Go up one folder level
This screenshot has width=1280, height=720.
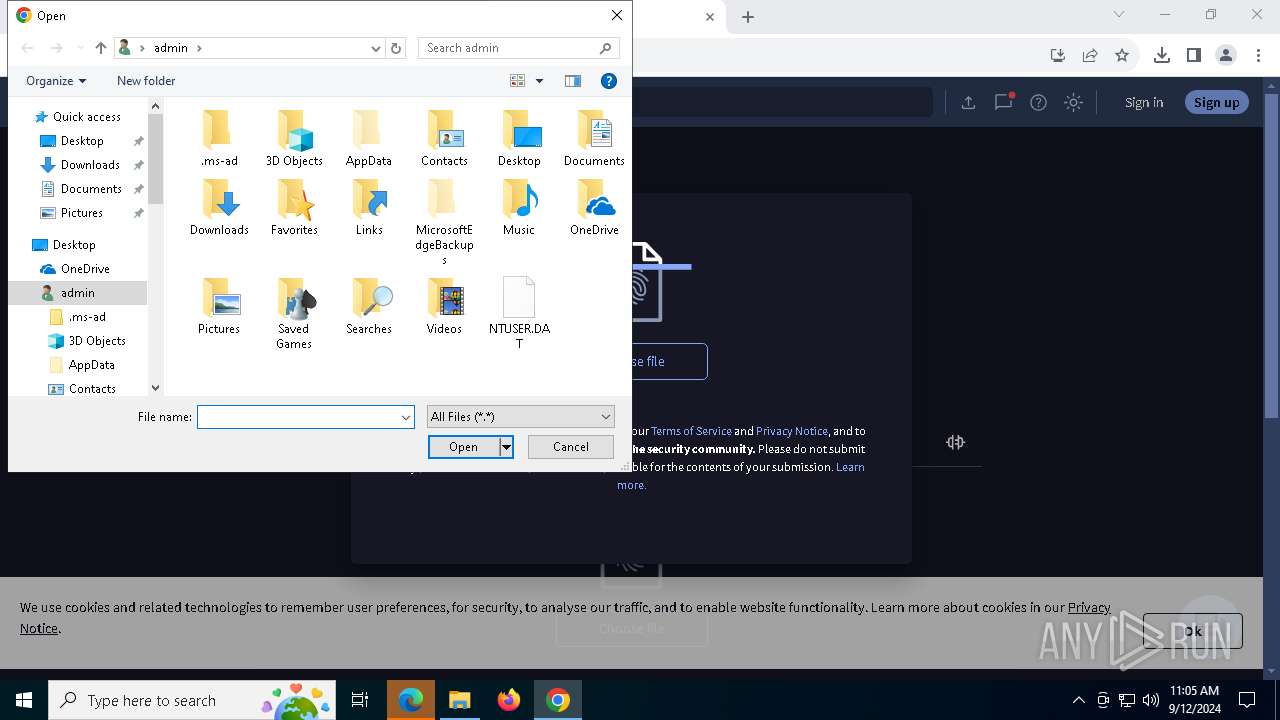point(100,48)
